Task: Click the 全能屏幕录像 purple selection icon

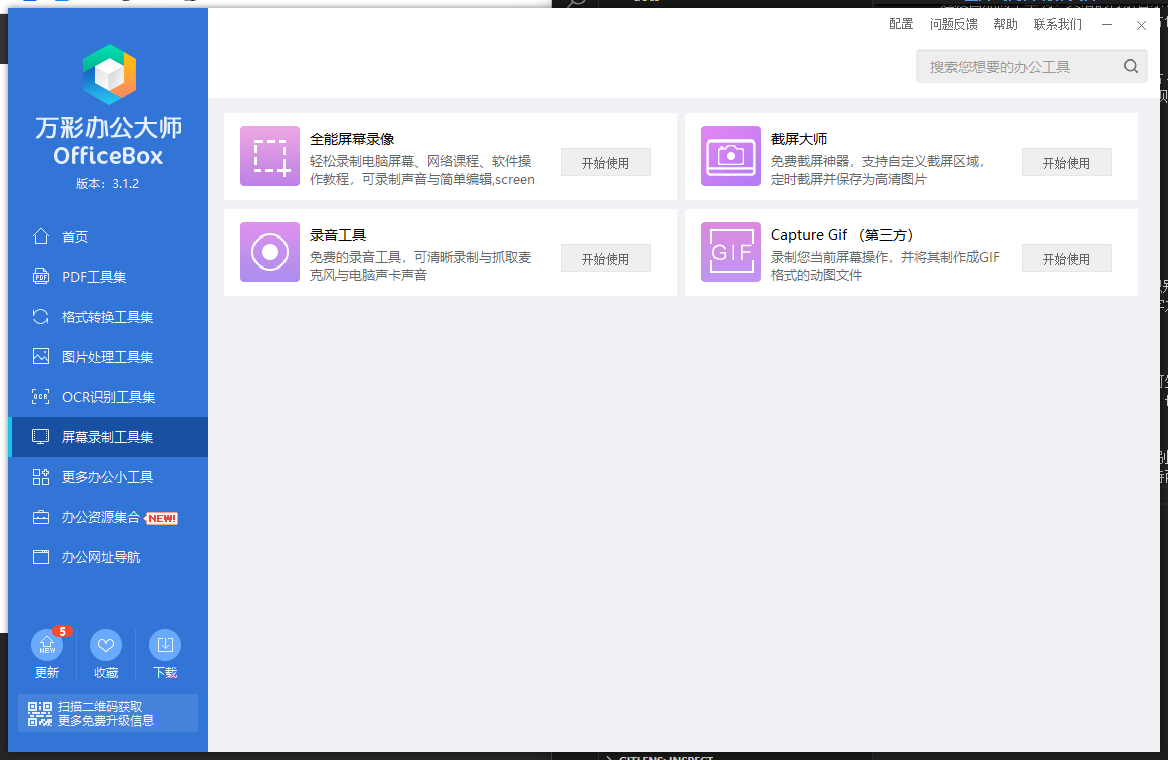Action: [270, 156]
